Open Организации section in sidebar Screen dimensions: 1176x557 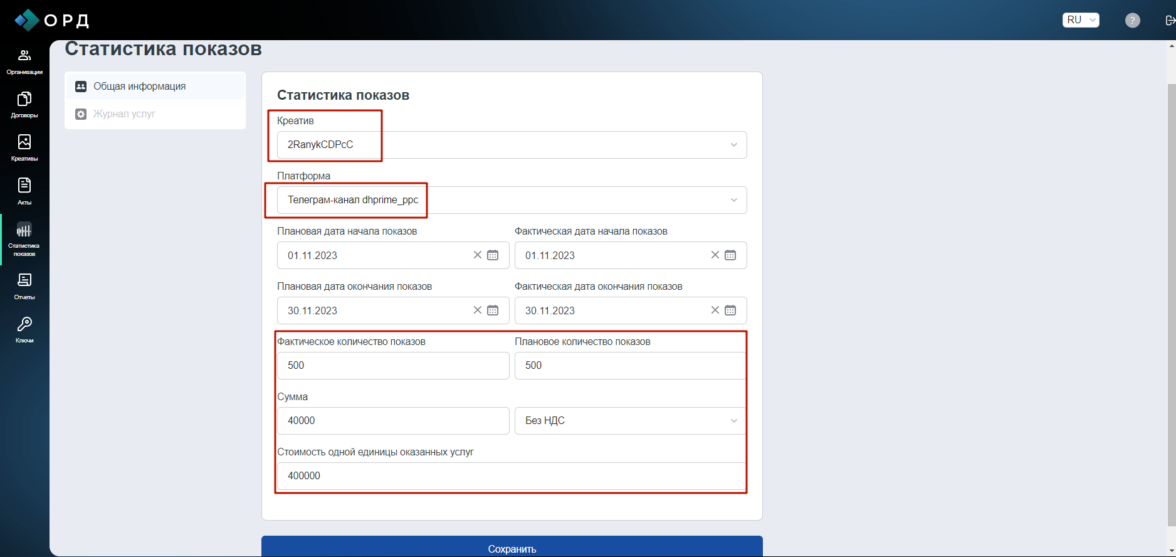coord(24,61)
